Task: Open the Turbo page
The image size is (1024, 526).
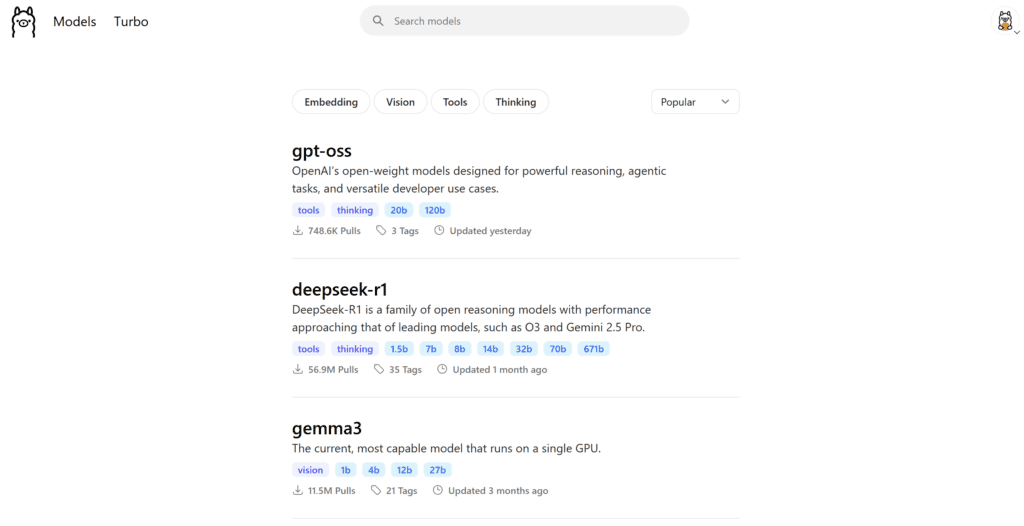Action: click(x=131, y=21)
